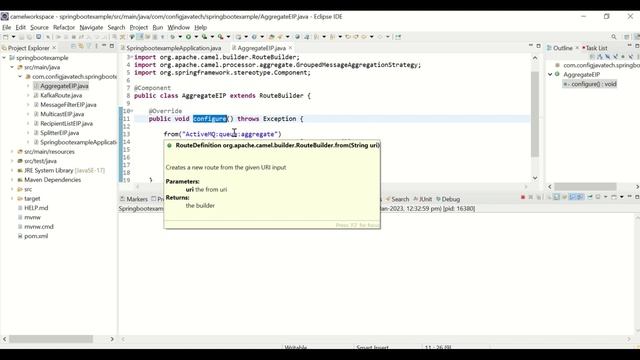Maximize the Project Explorer view

click(x=112, y=46)
